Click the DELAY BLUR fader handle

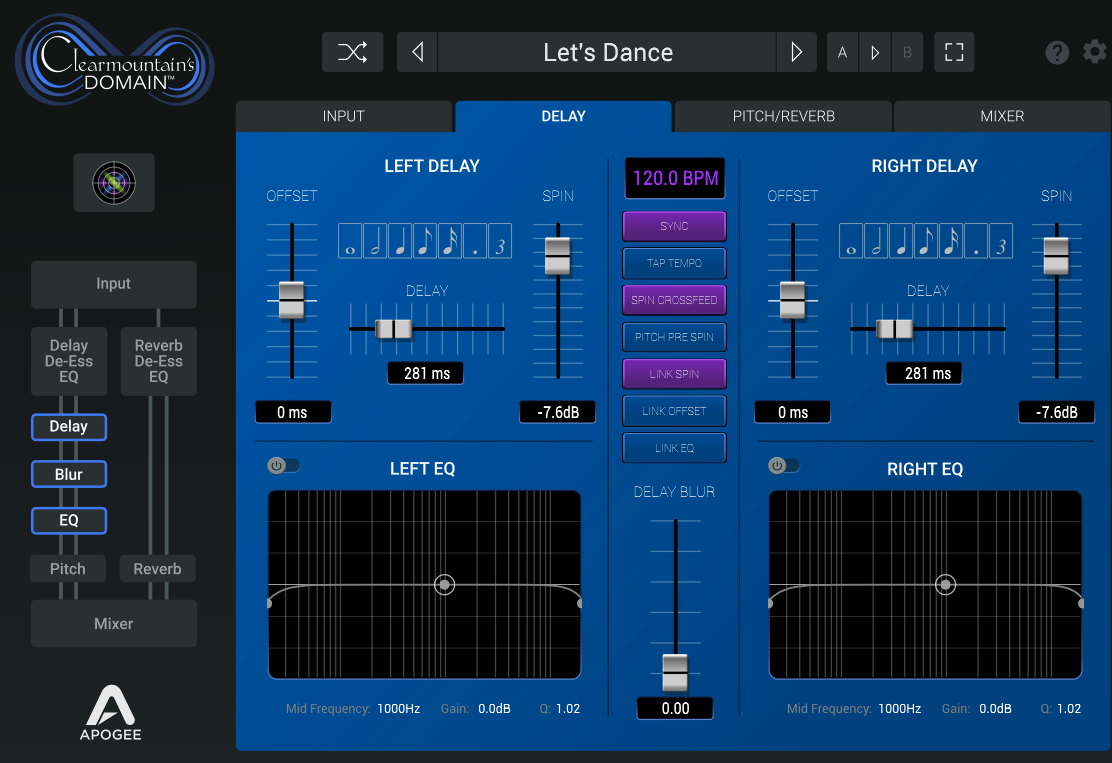coord(675,673)
